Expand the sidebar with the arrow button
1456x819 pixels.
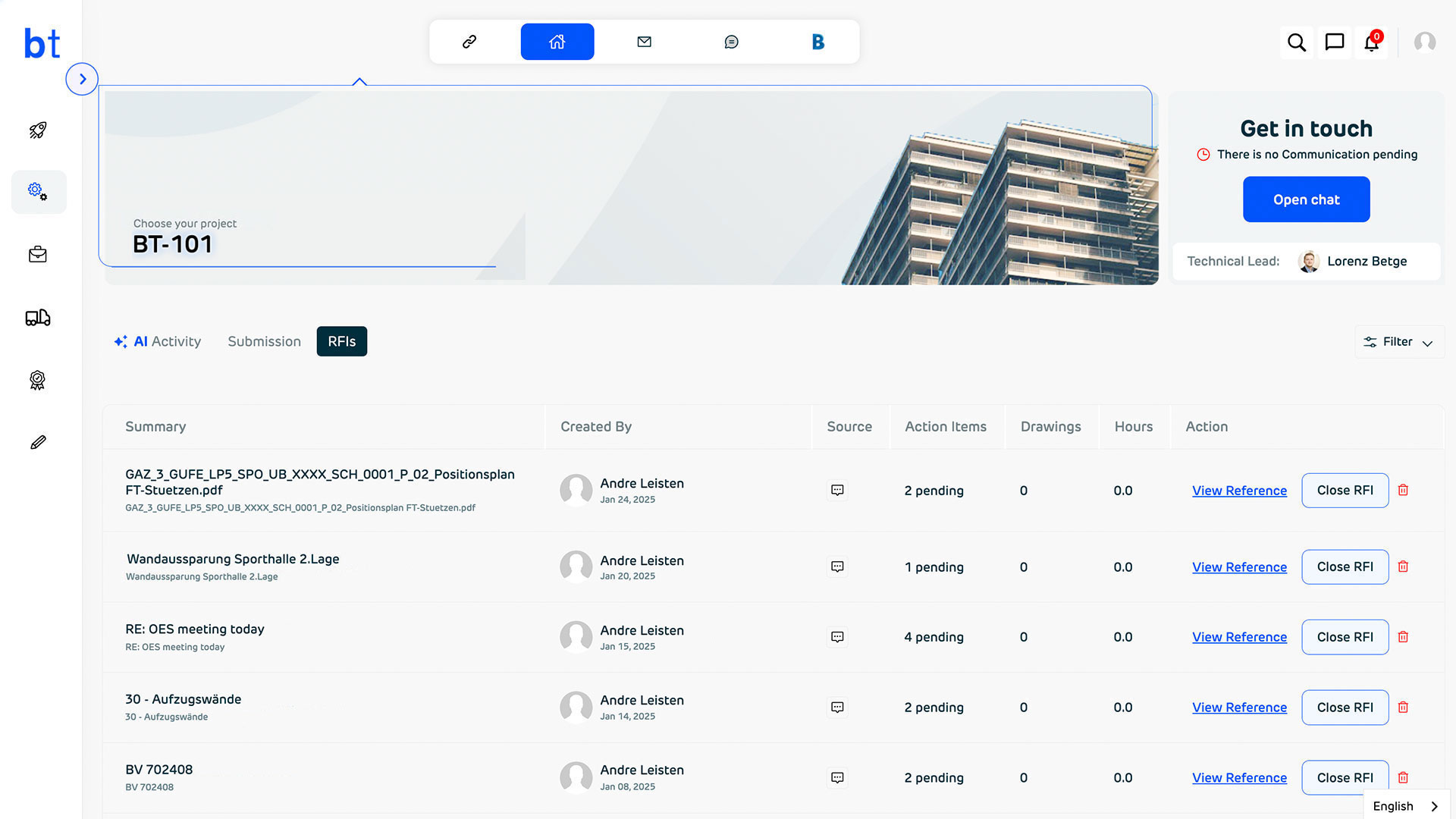point(82,79)
